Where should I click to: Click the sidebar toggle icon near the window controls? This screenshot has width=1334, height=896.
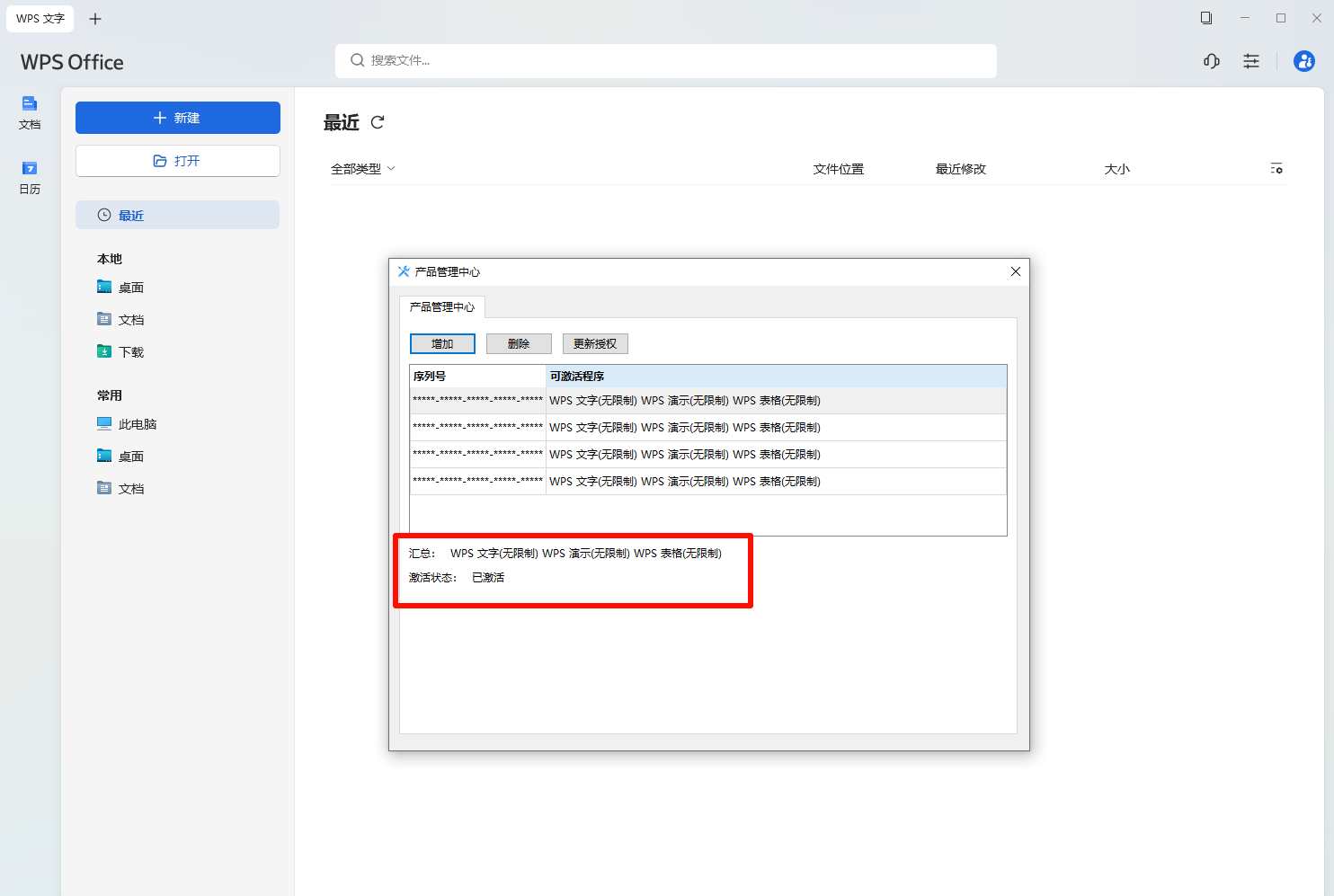1206,17
